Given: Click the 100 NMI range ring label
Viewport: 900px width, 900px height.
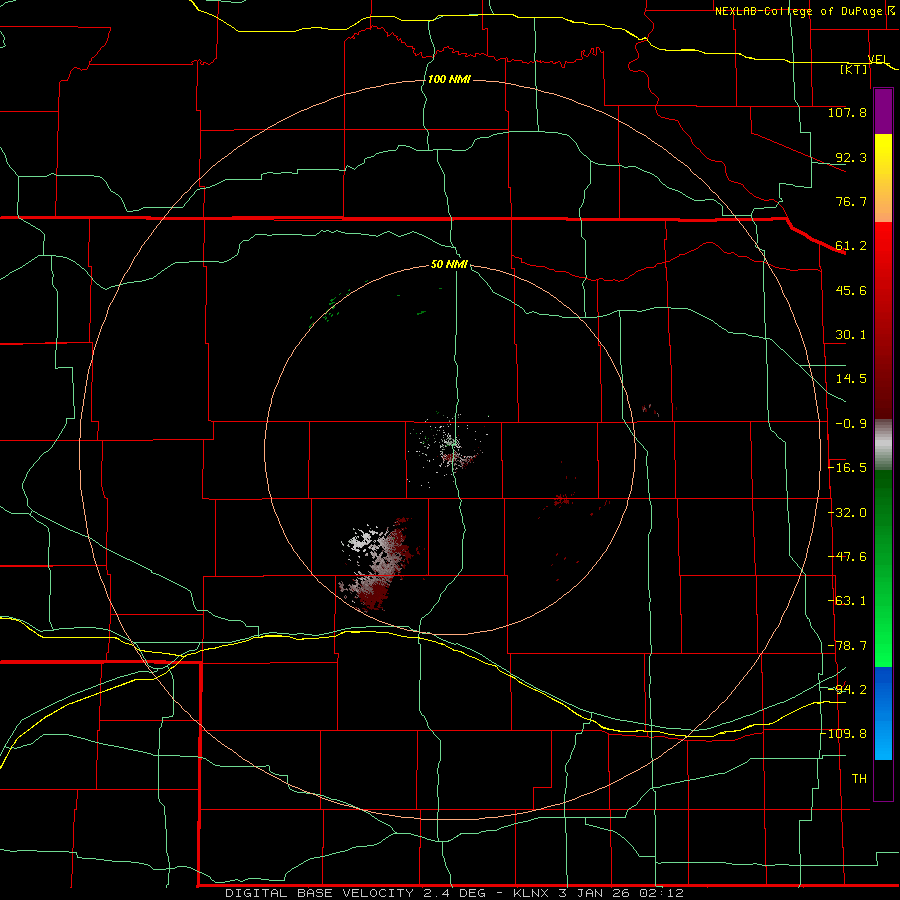Looking at the screenshot, I should click(449, 79).
